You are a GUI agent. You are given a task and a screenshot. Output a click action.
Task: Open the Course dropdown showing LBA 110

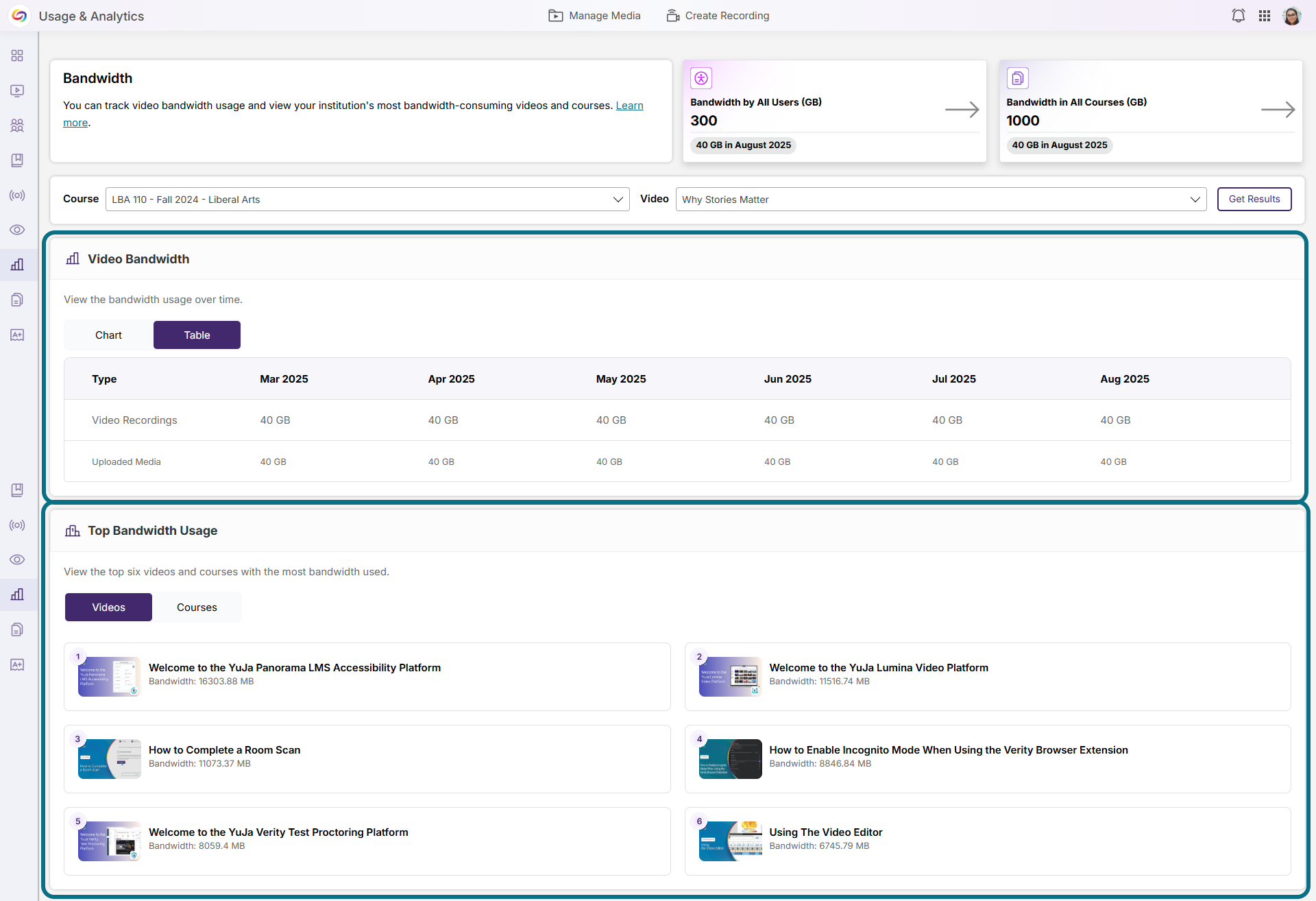(367, 200)
